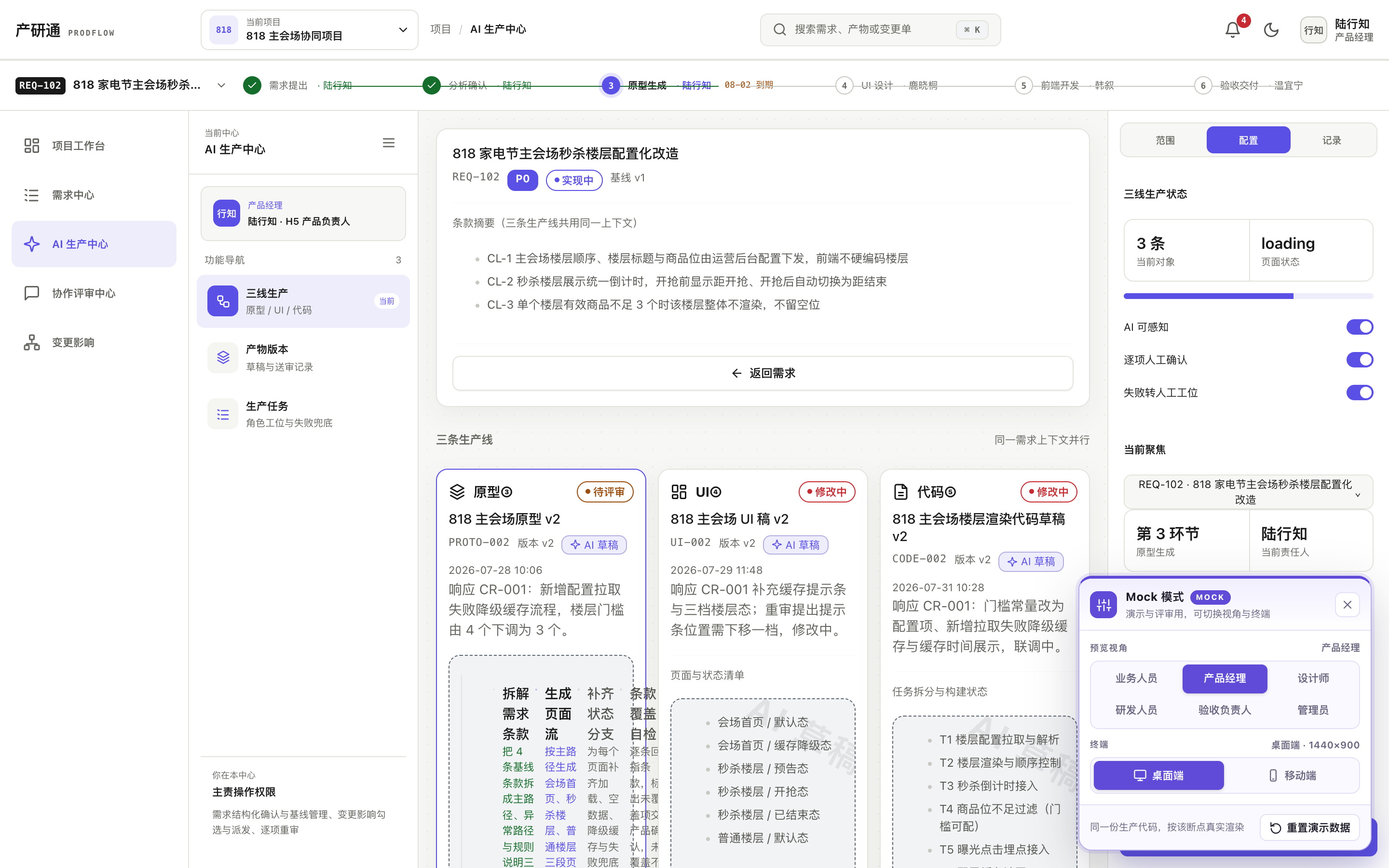Click the 产物版本 layers icon

click(x=223, y=358)
